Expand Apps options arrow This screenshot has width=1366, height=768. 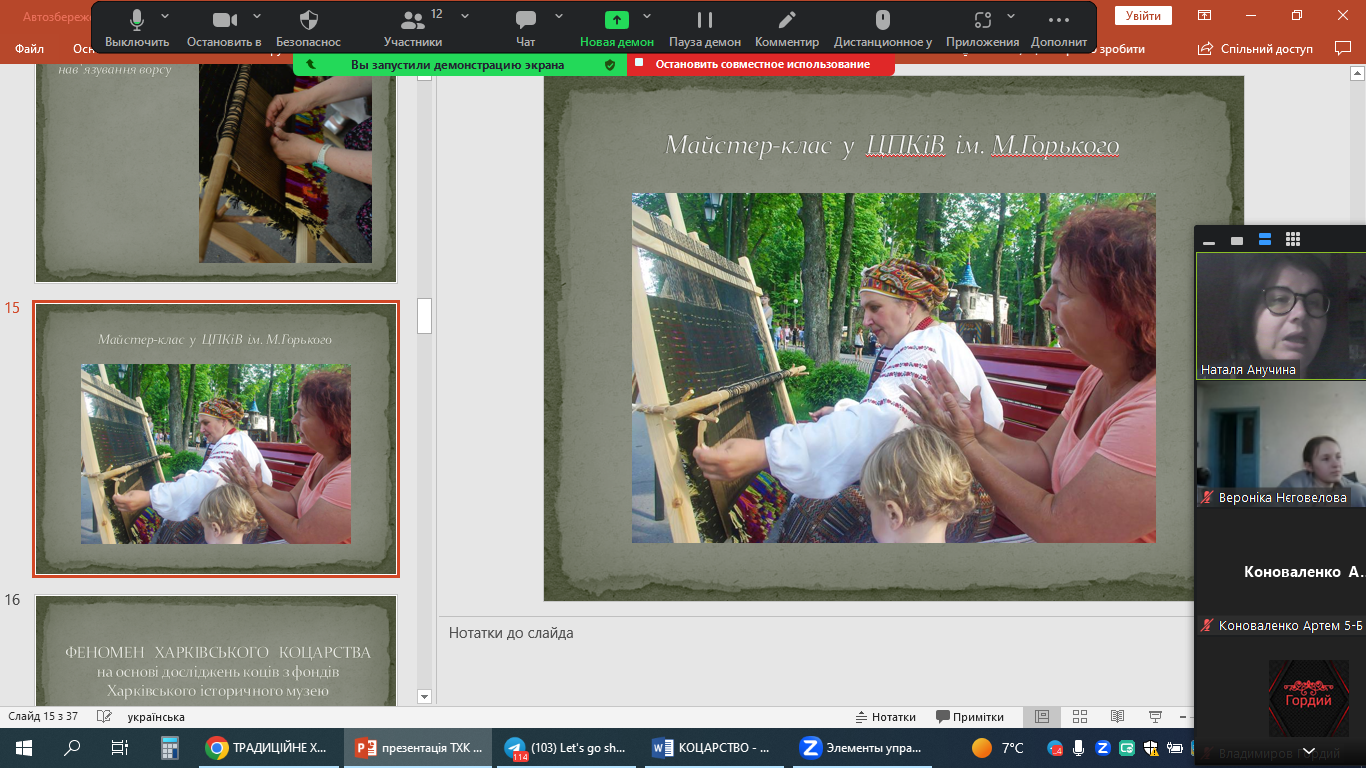1013,16
